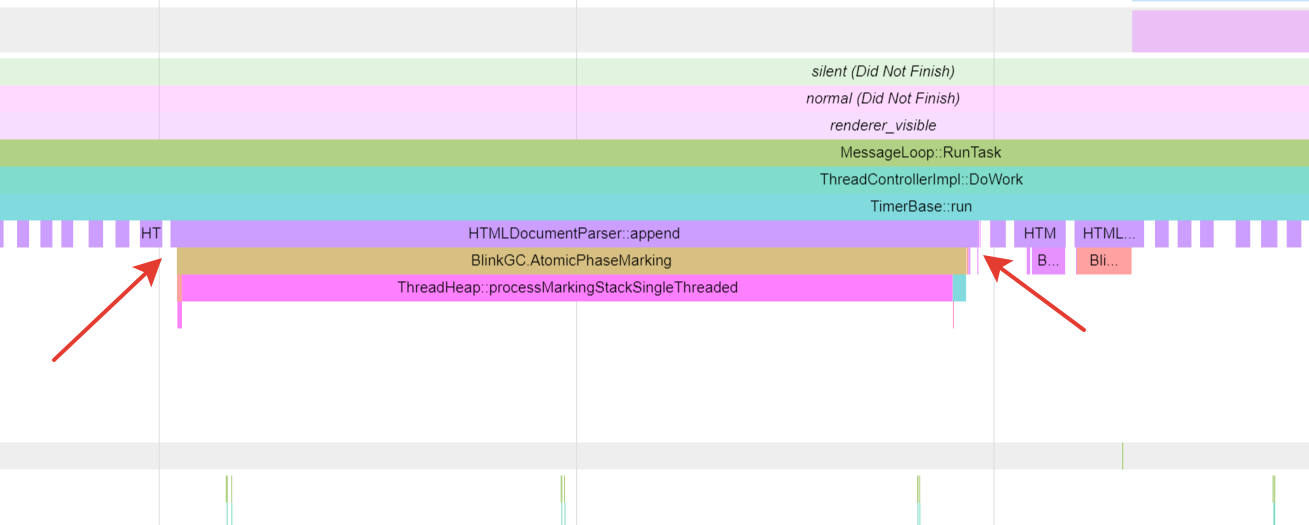
Task: Click teal slice right of ThreadHeap::processMarkingStackSingleThreaded
Action: click(959, 287)
